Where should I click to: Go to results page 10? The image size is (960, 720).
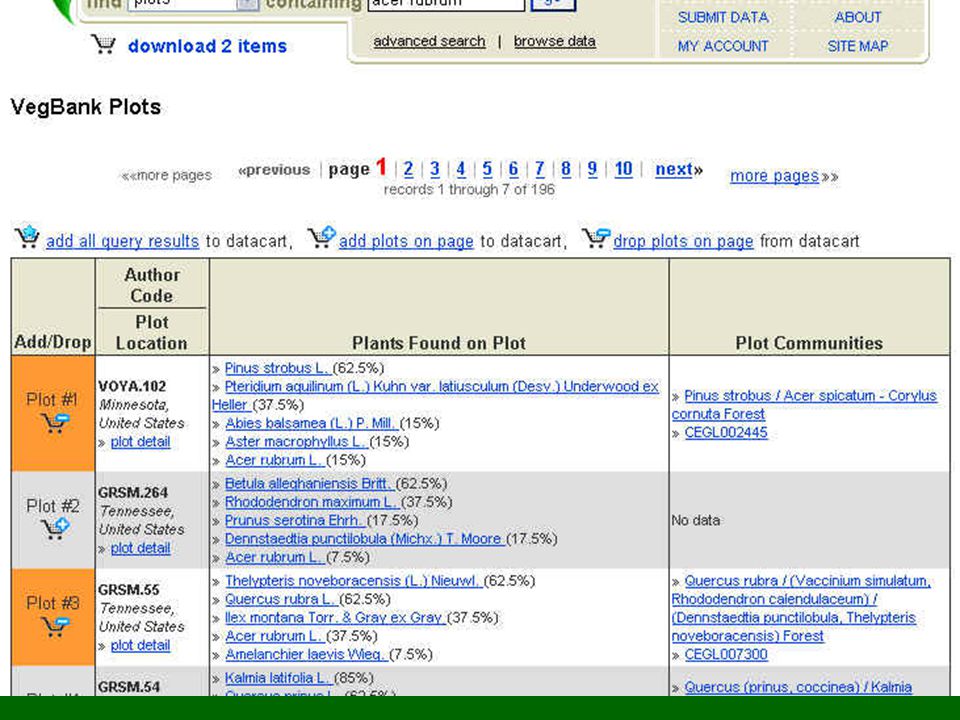(x=623, y=169)
